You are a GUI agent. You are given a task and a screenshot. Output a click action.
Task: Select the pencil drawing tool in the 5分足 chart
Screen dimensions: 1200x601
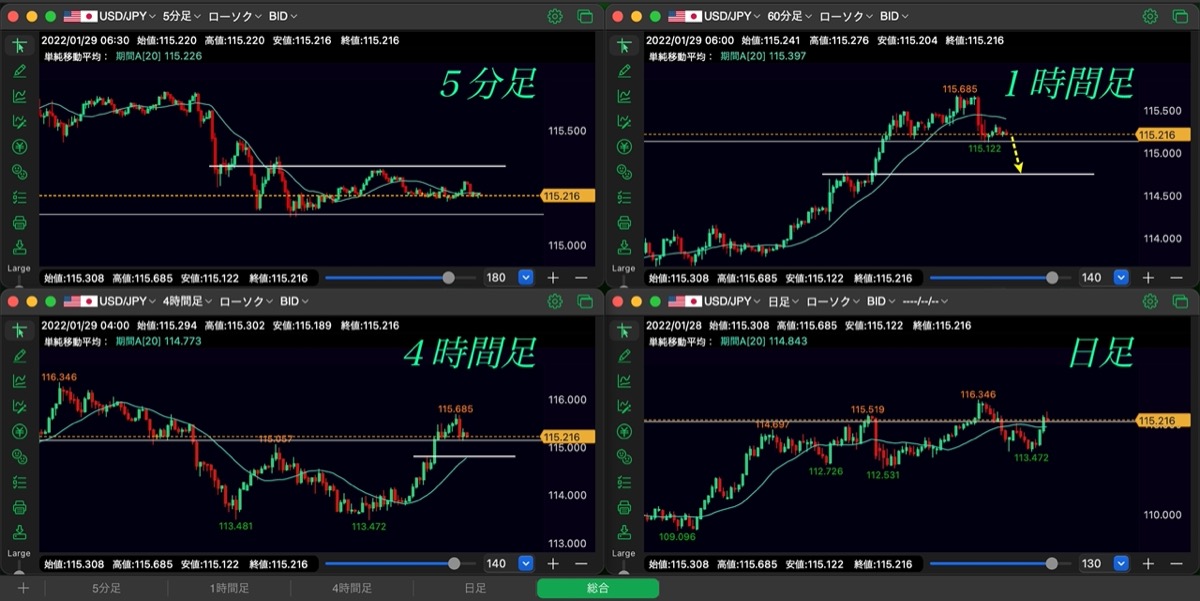pos(20,71)
